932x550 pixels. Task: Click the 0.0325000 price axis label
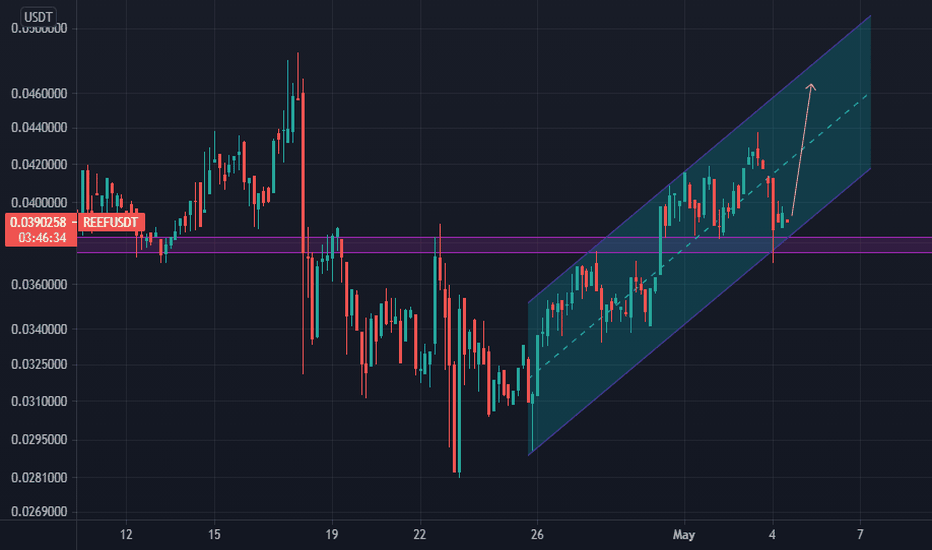pyautogui.click(x=39, y=364)
